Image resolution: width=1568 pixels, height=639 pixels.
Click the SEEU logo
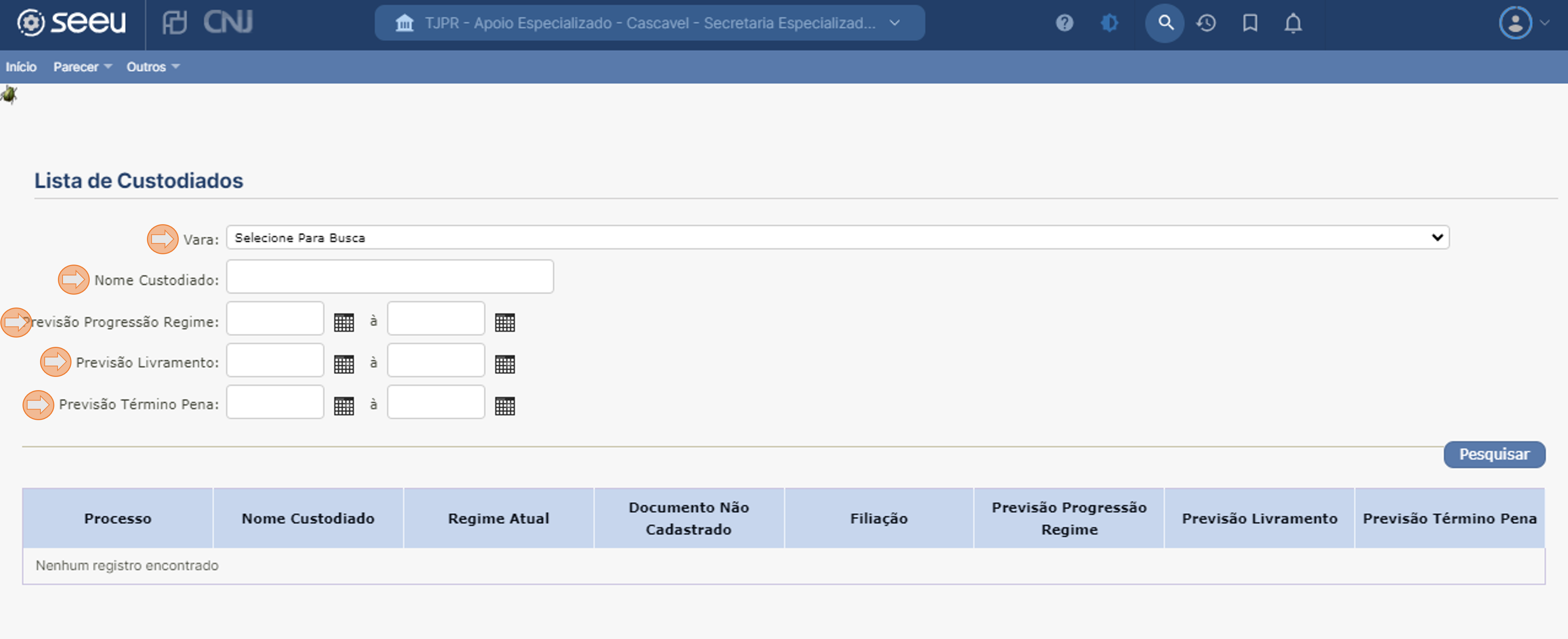[71, 23]
